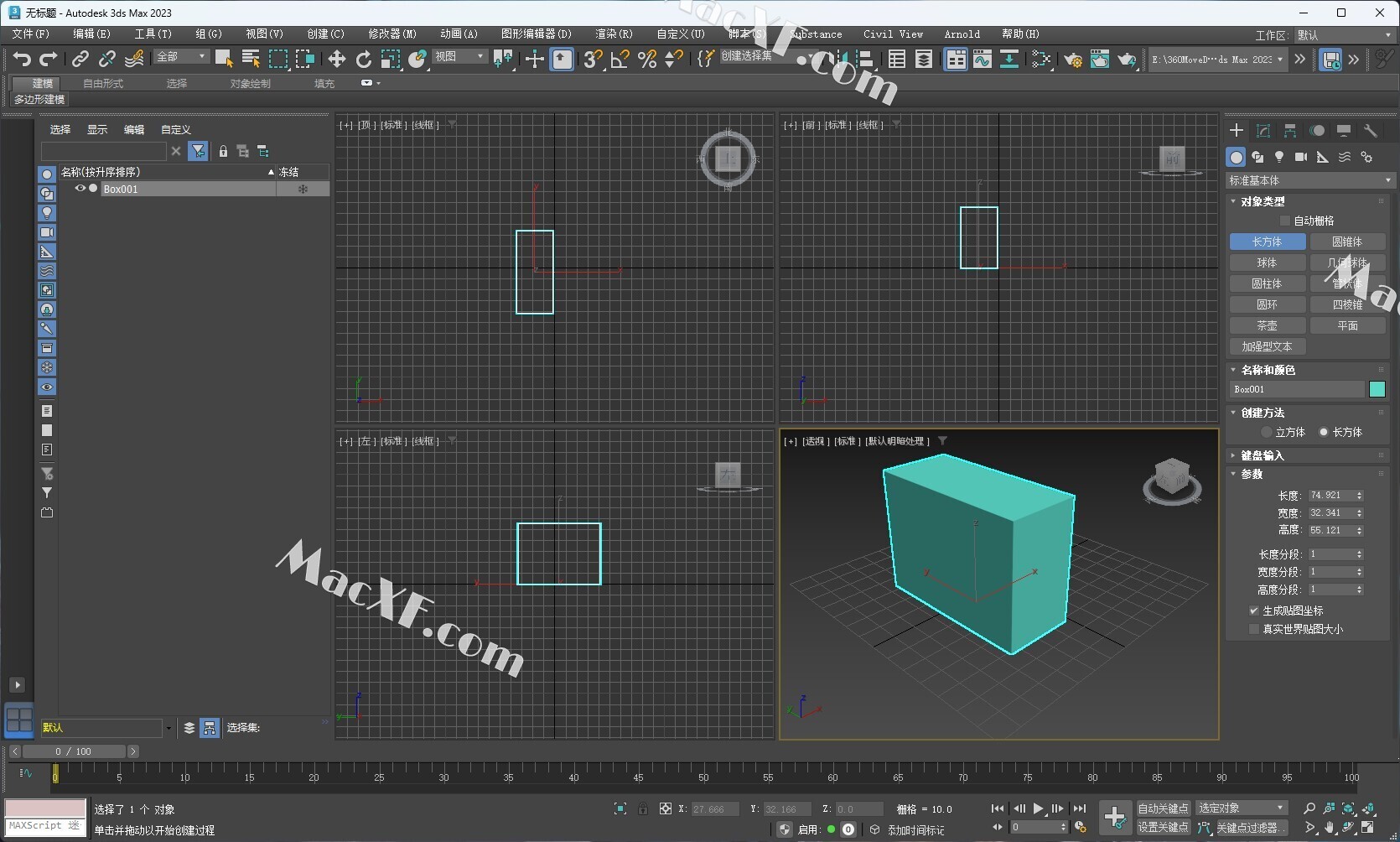Screen dimensions: 1400x842
Task: Click the Redo arrow icon
Action: [49, 59]
